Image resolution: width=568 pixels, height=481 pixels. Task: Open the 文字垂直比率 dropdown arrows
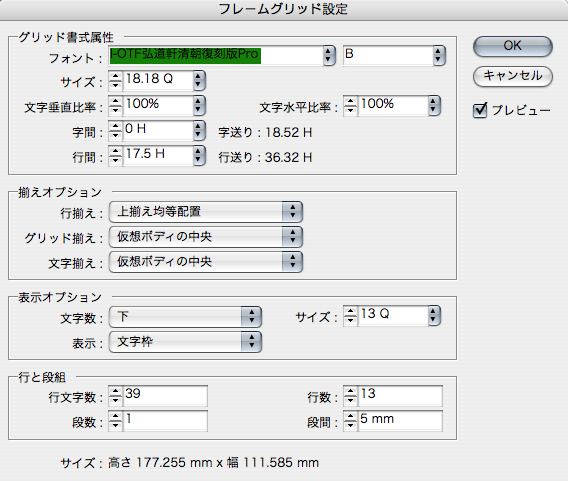pos(199,105)
